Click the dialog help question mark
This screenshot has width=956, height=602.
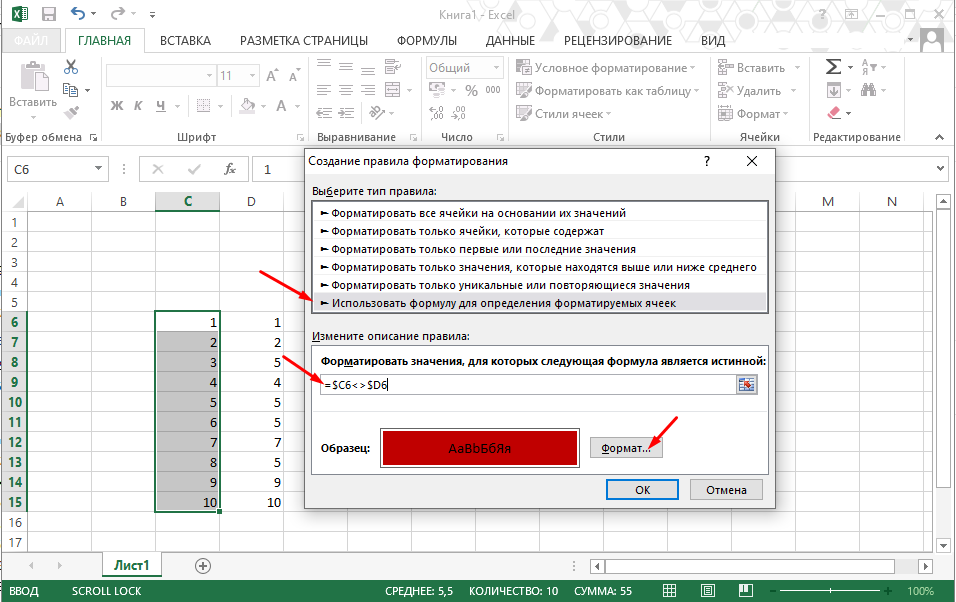(x=707, y=161)
